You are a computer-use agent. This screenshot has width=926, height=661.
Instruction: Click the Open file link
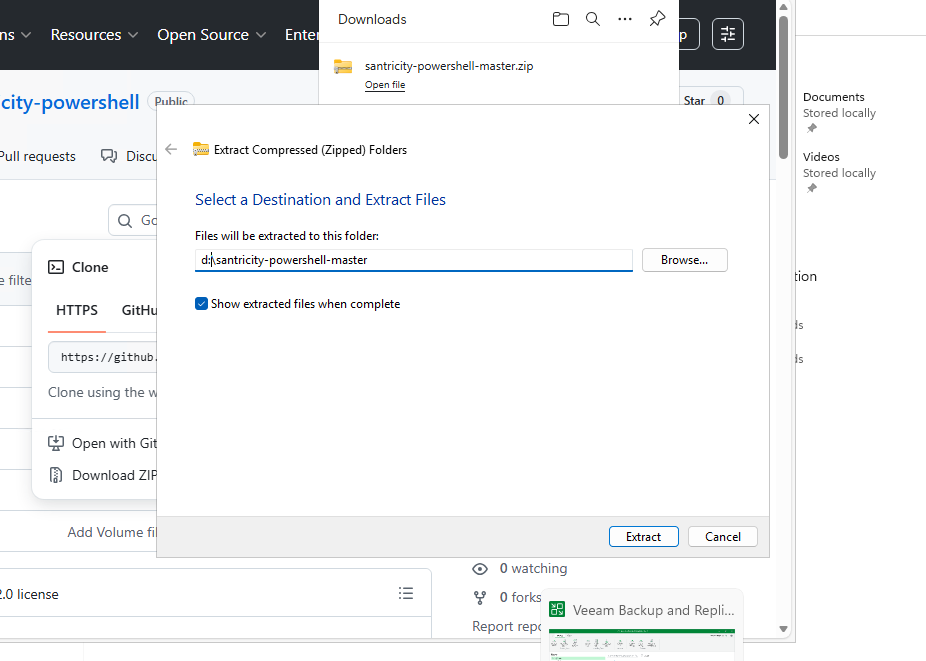385,84
